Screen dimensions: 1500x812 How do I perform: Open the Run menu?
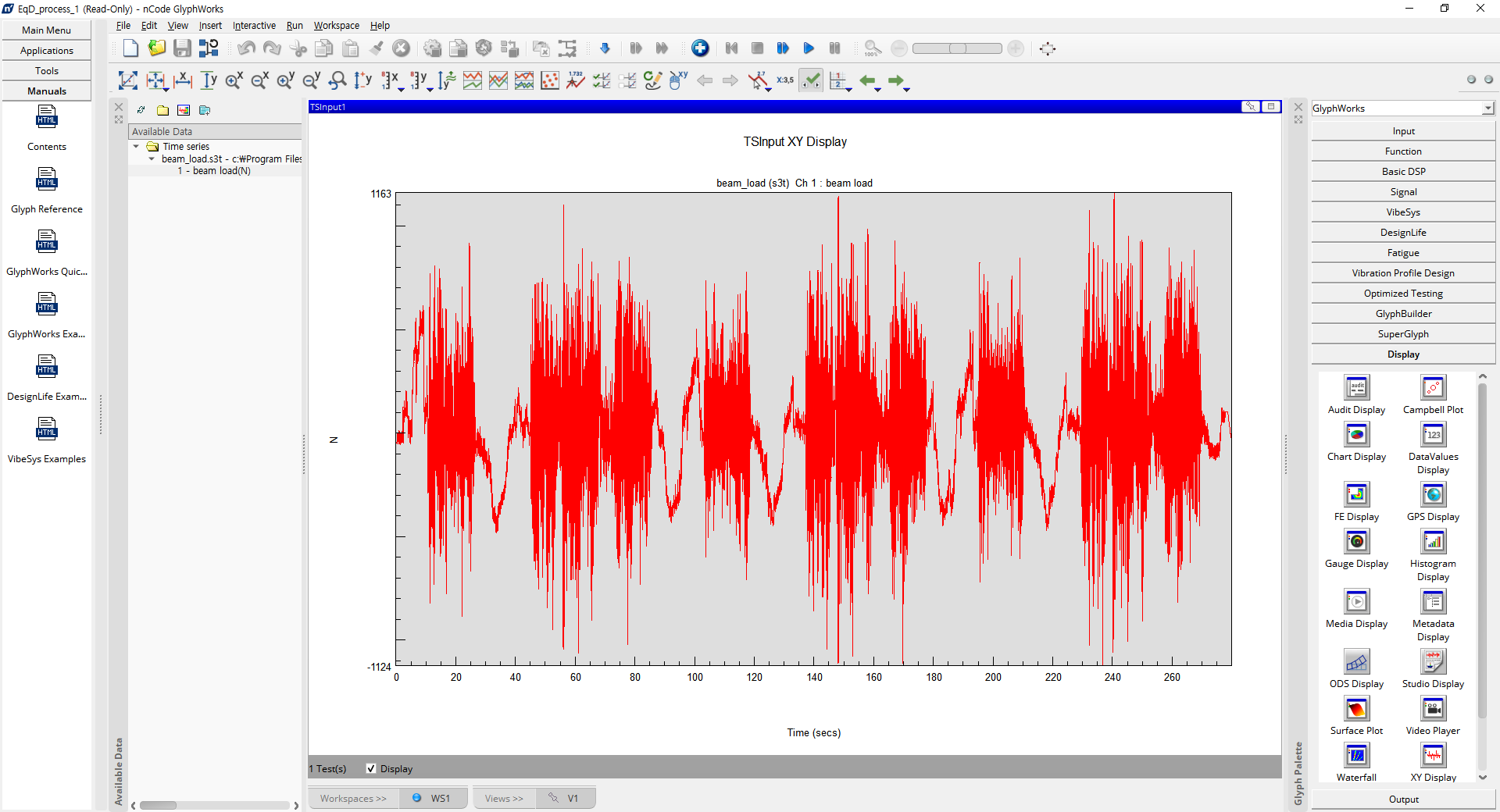pos(295,26)
